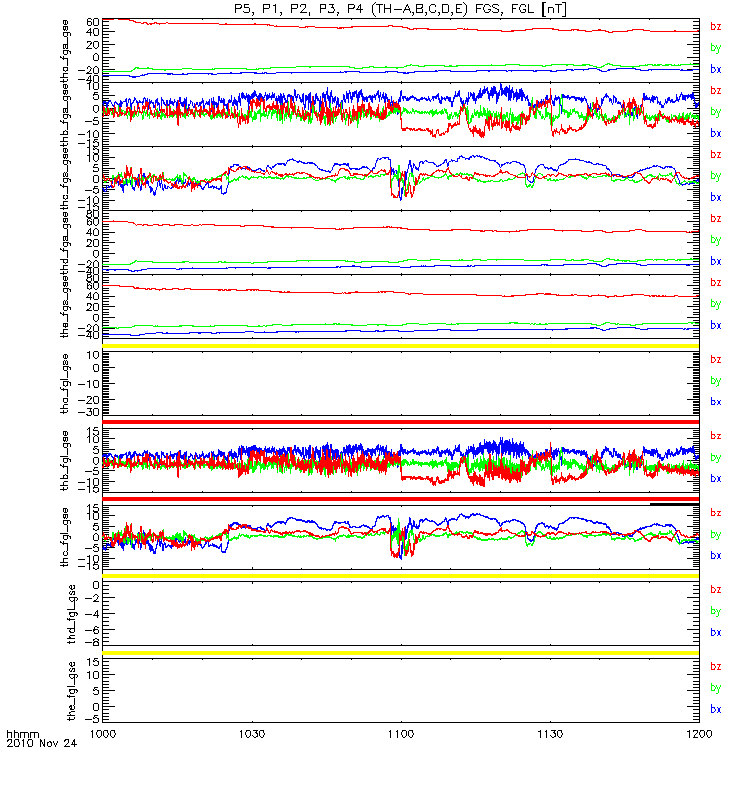This screenshot has width=750, height=800.
Task: Click the -30 tick value on tha_fgl_gse axis
Action: (89, 412)
